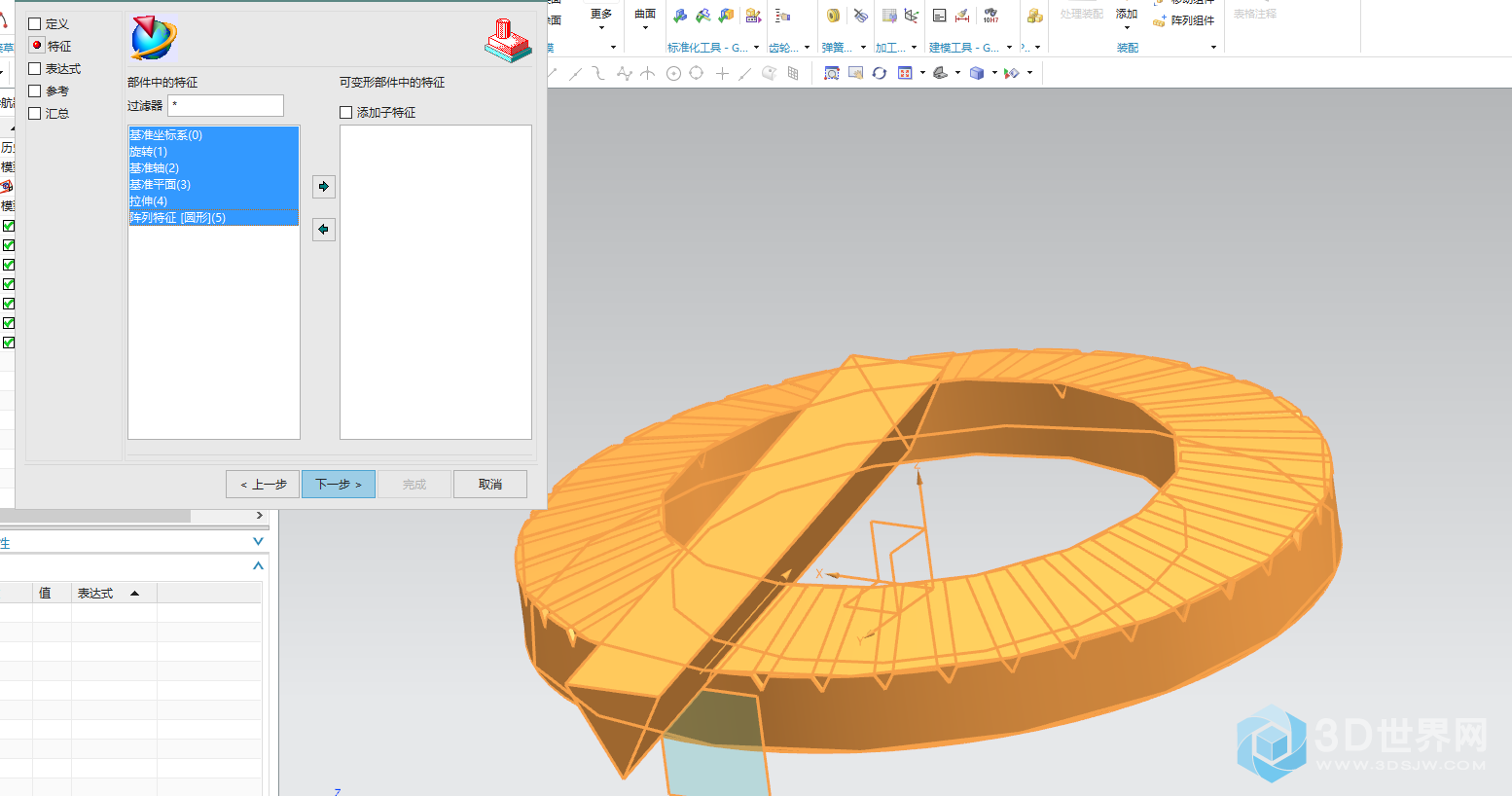
Task: Click the machining coordinate axes icon
Action: 912,16
